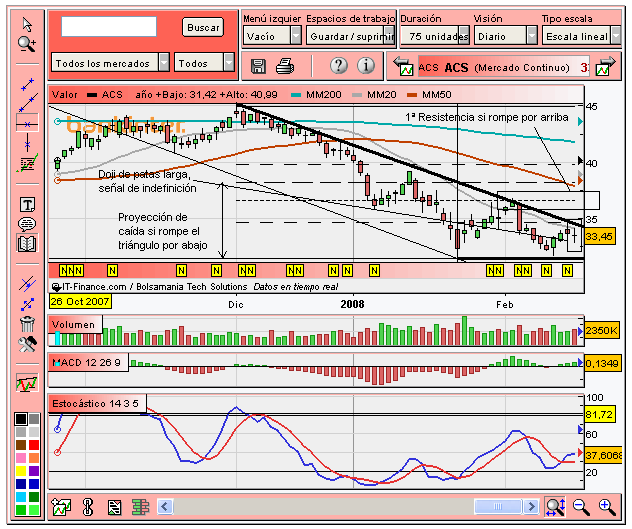Open the 'Vacío' left menu dropdown
This screenshot has height=529, width=632.
click(x=272, y=35)
